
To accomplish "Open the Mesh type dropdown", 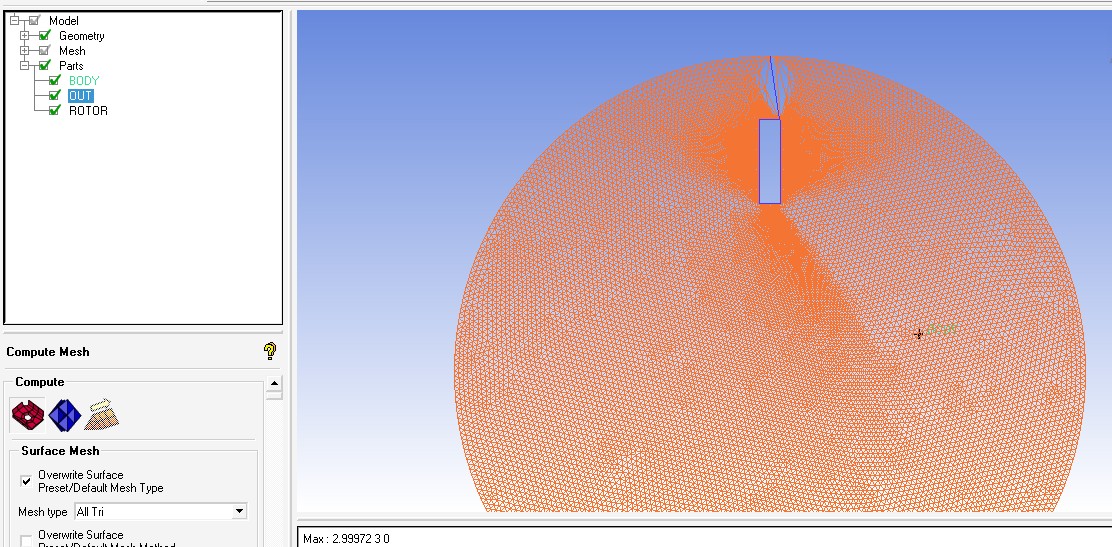I will 238,511.
